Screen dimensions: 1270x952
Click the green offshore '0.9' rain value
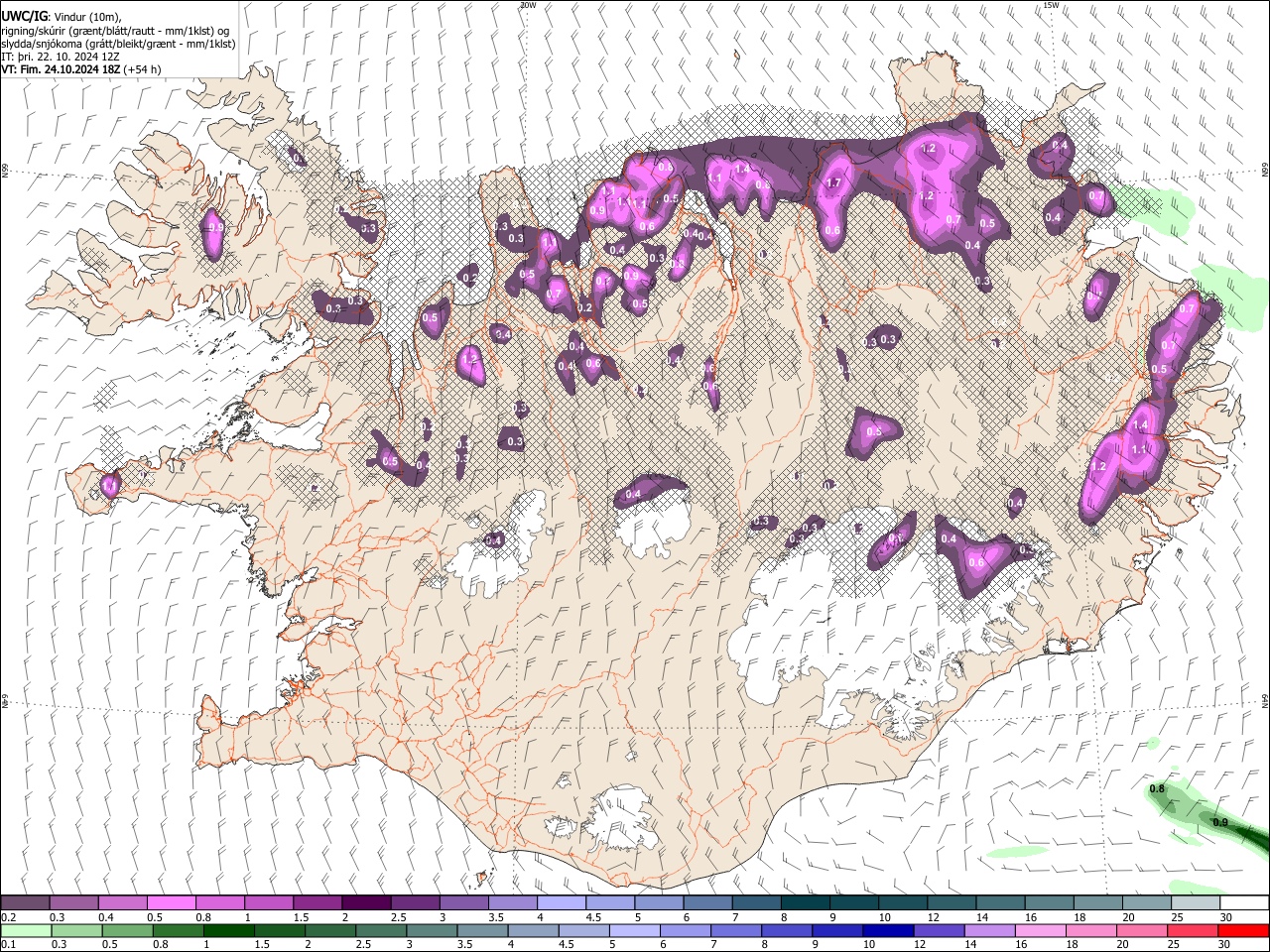pos(1220,822)
